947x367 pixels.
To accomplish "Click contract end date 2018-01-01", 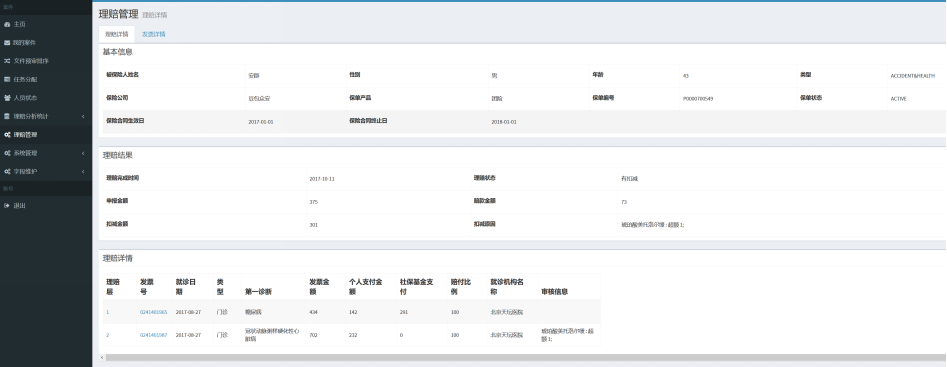I will 504,122.
